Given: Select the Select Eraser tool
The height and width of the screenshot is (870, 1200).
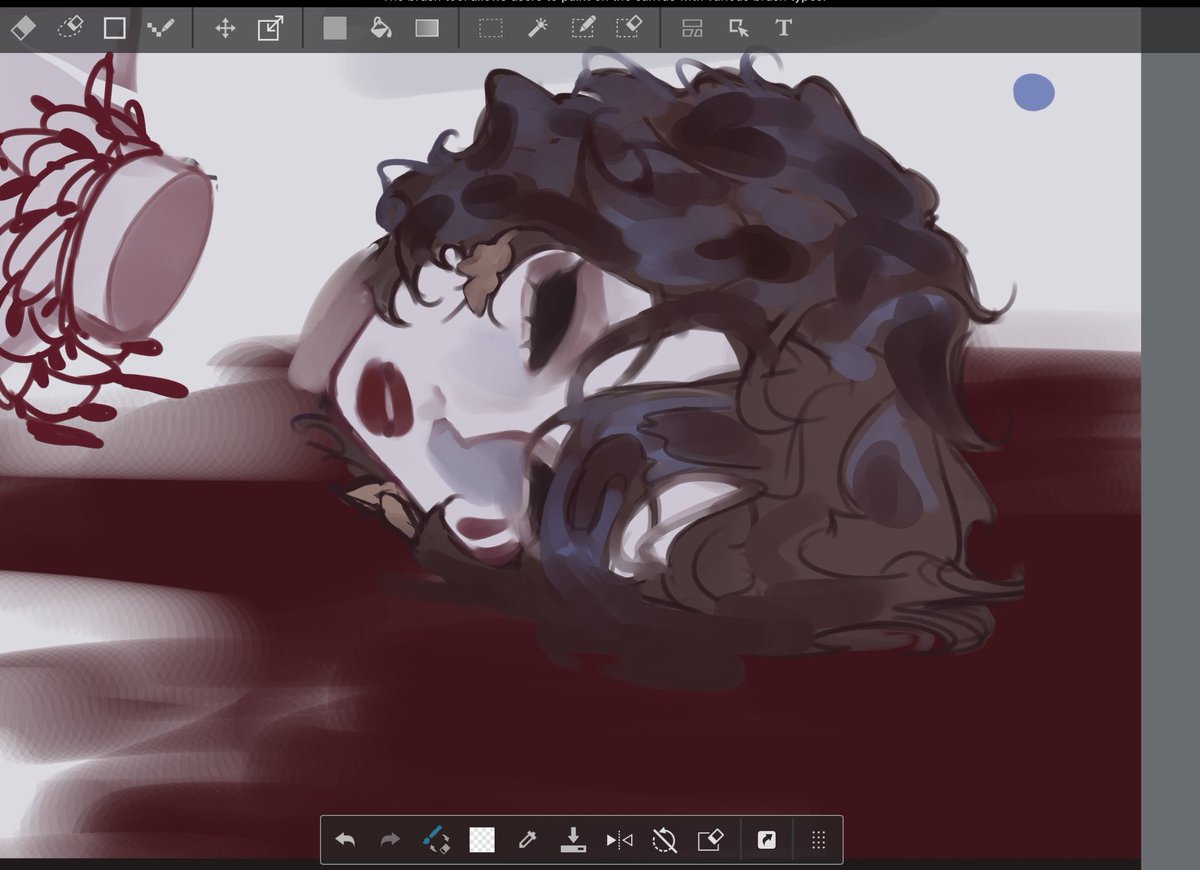Looking at the screenshot, I should 629,28.
